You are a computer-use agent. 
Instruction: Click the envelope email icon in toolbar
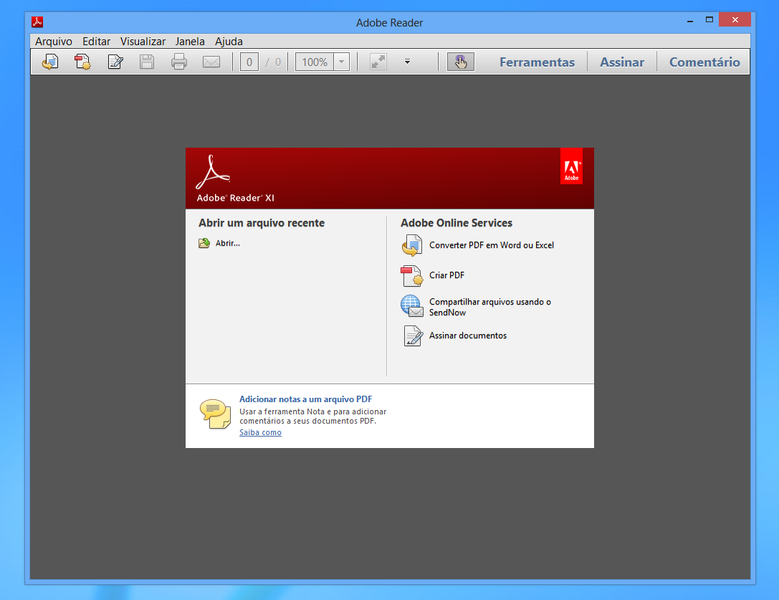(211, 62)
